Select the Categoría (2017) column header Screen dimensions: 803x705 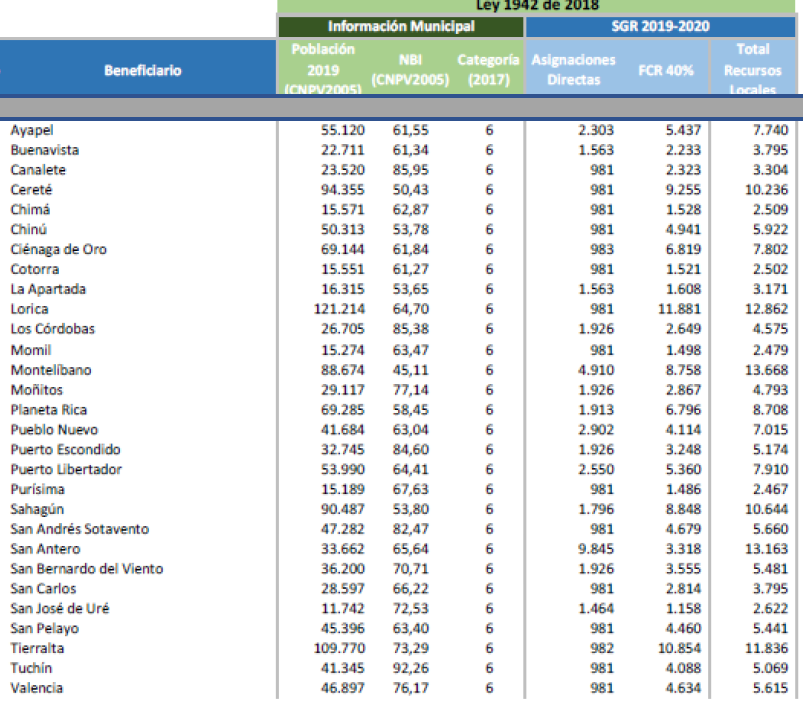[488, 70]
